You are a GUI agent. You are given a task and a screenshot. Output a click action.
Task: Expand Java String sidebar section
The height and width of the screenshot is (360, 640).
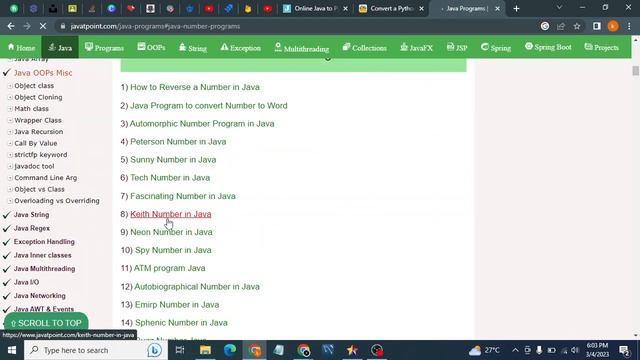click(31, 214)
